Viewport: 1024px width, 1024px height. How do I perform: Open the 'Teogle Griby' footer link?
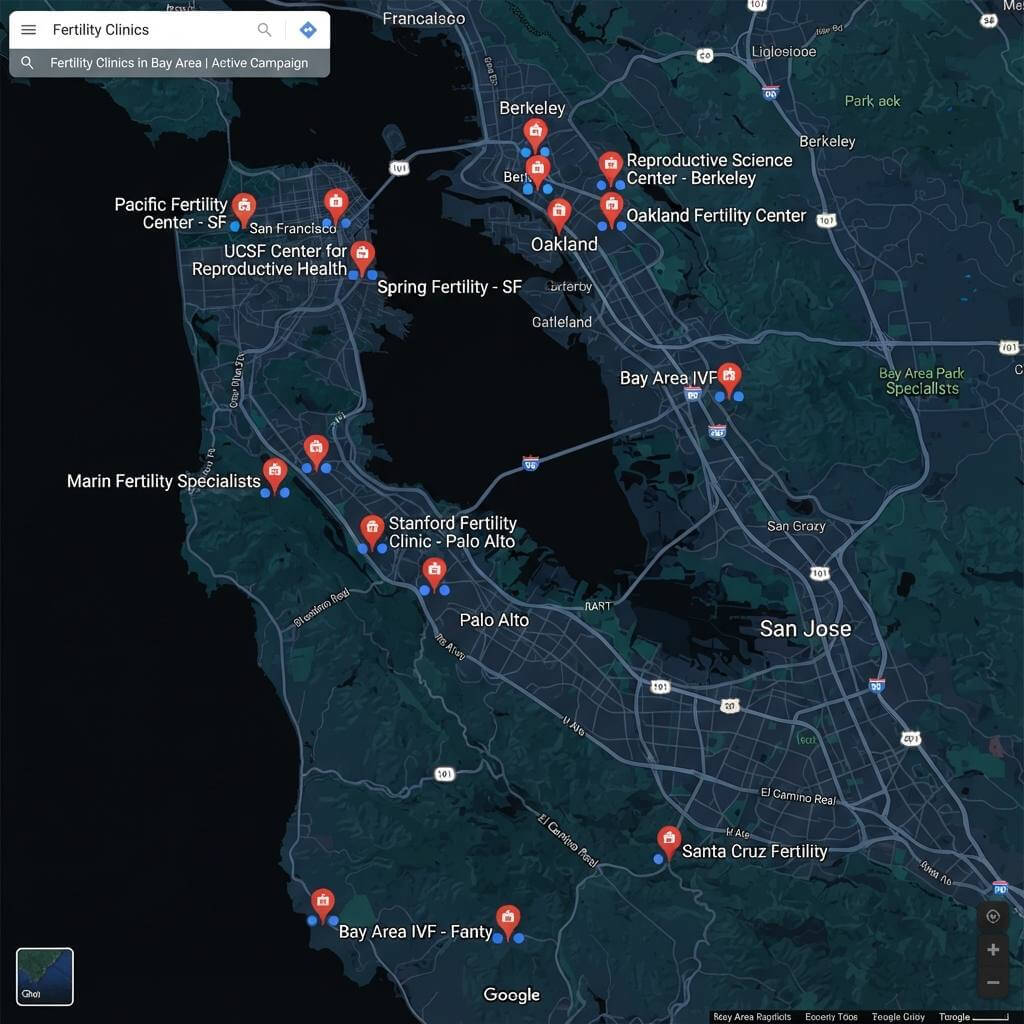[x=898, y=1017]
